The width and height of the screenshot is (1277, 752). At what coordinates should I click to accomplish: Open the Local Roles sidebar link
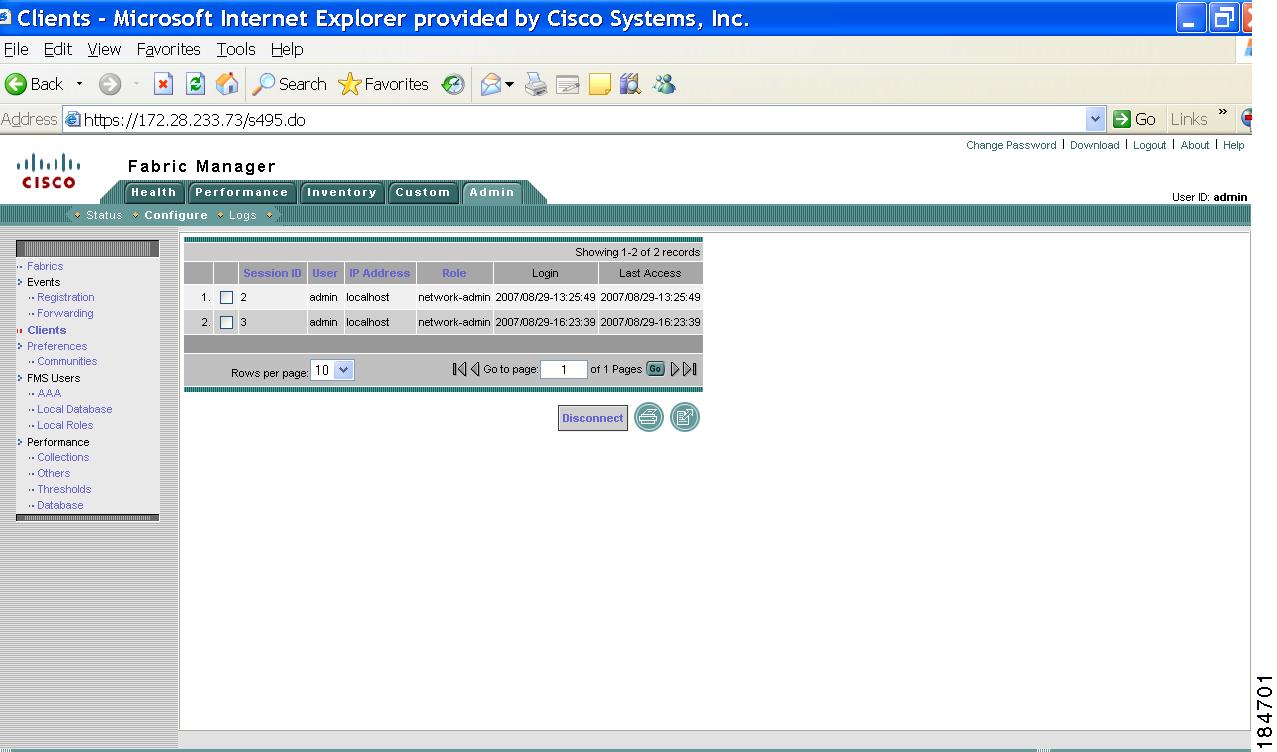tap(65, 425)
